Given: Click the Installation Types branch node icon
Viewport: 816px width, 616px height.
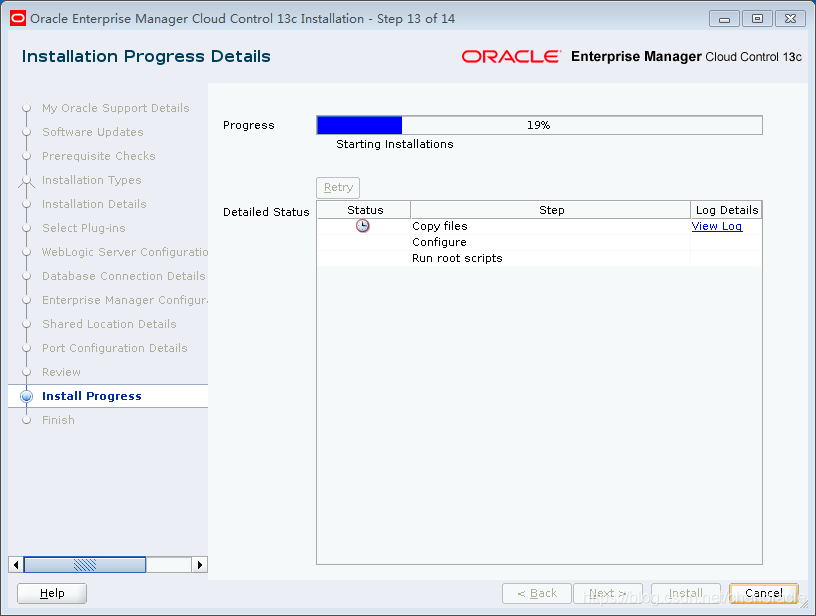Looking at the screenshot, I should coord(27,181).
